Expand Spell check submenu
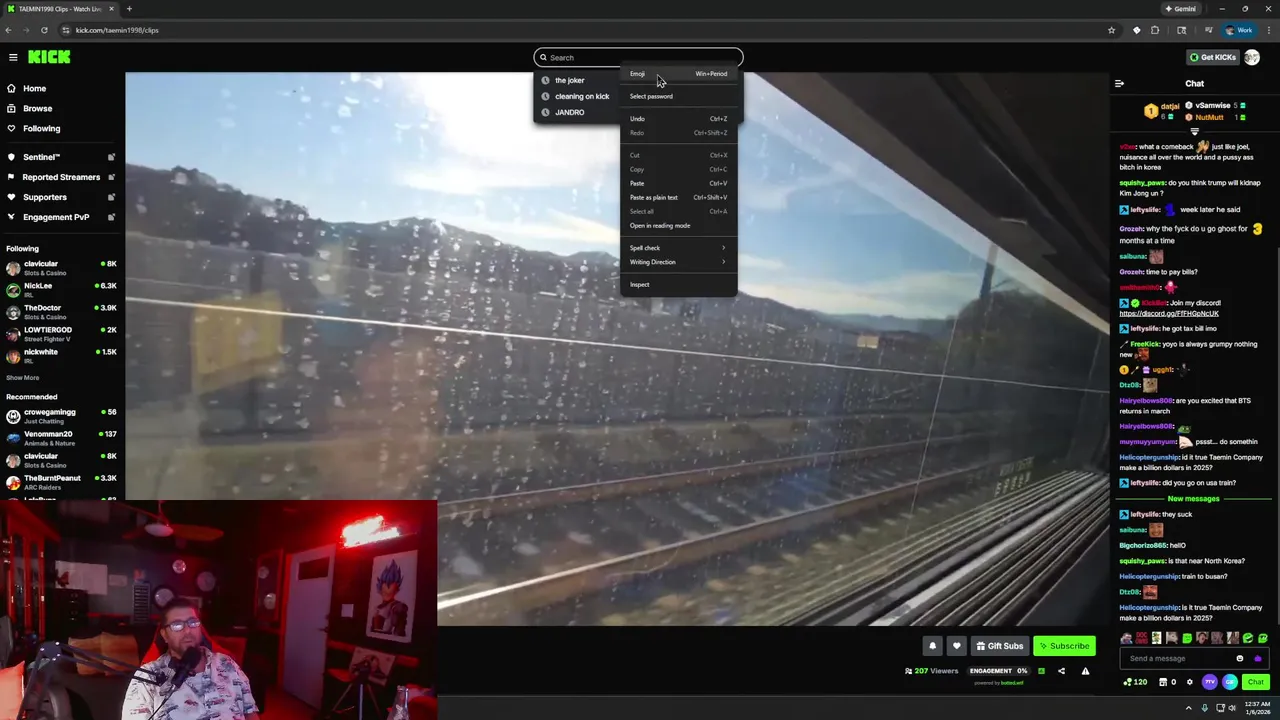1280x720 pixels. 678,248
